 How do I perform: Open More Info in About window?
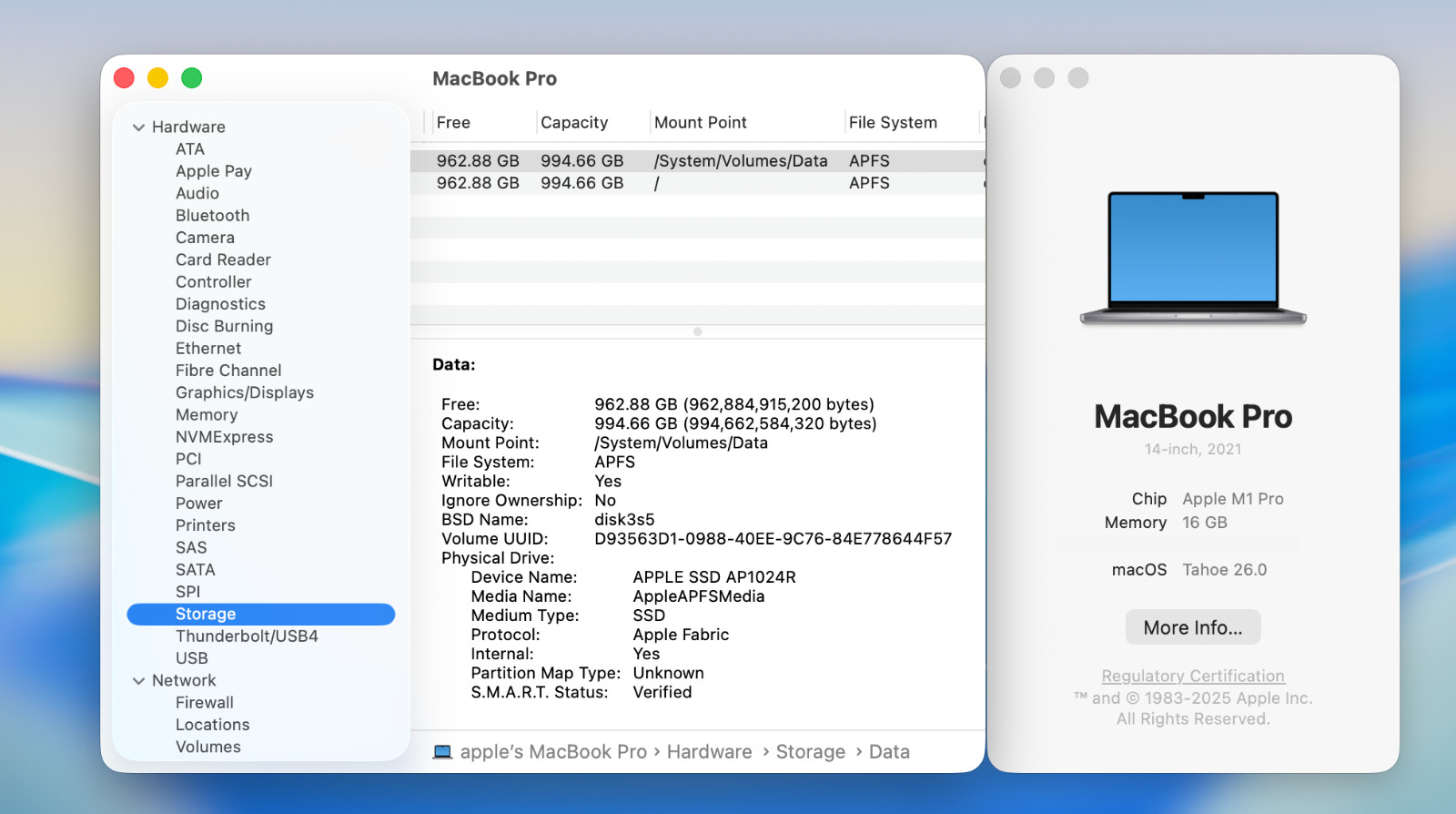click(1193, 627)
